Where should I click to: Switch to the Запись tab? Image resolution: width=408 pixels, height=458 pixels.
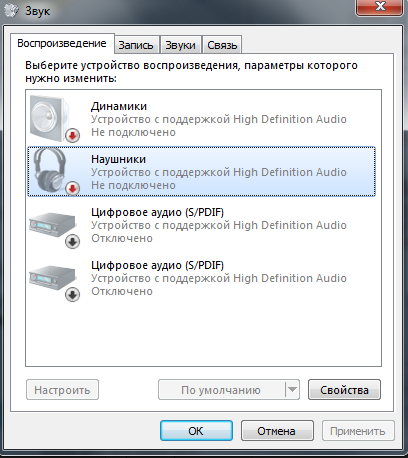click(x=136, y=45)
